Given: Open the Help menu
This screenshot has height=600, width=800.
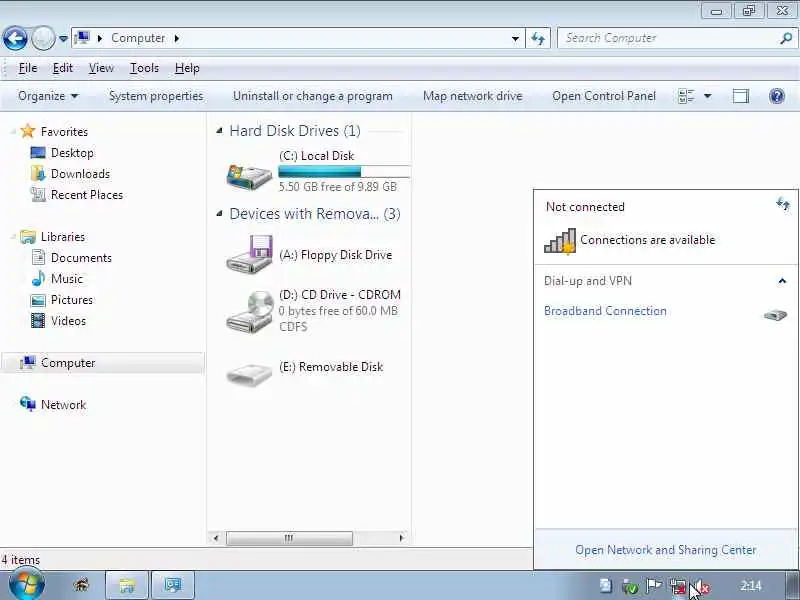Looking at the screenshot, I should (187, 68).
